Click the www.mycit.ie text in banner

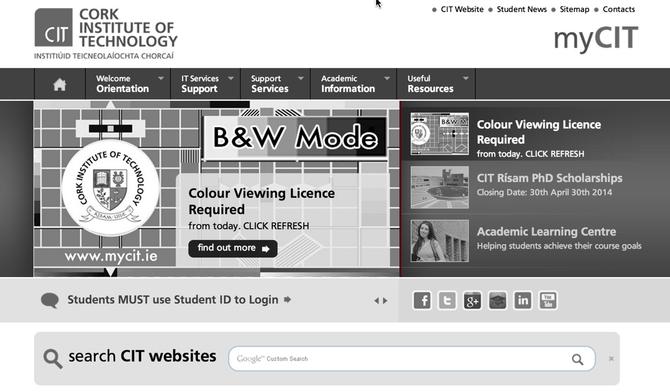point(111,256)
